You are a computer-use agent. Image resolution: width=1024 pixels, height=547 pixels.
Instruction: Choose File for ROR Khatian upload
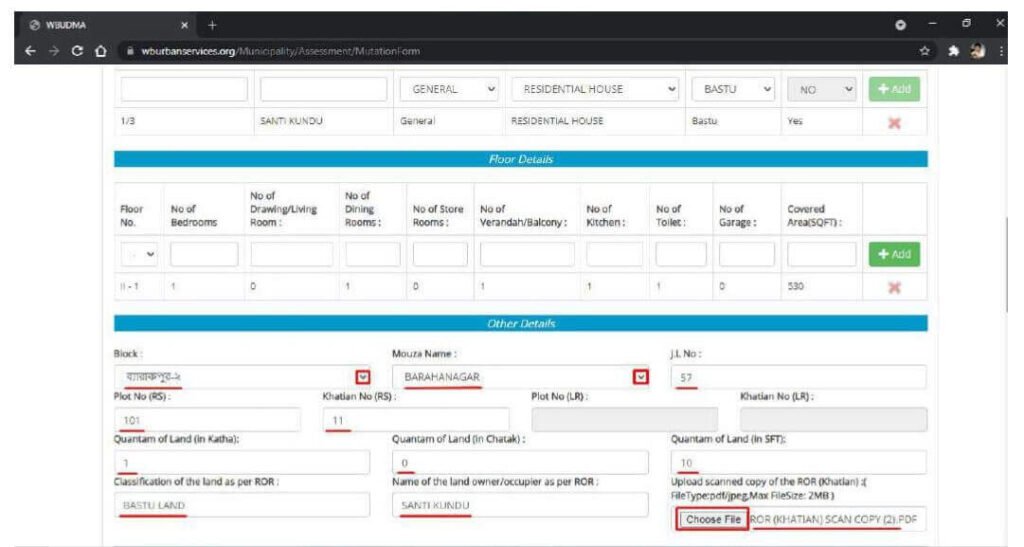[712, 520]
